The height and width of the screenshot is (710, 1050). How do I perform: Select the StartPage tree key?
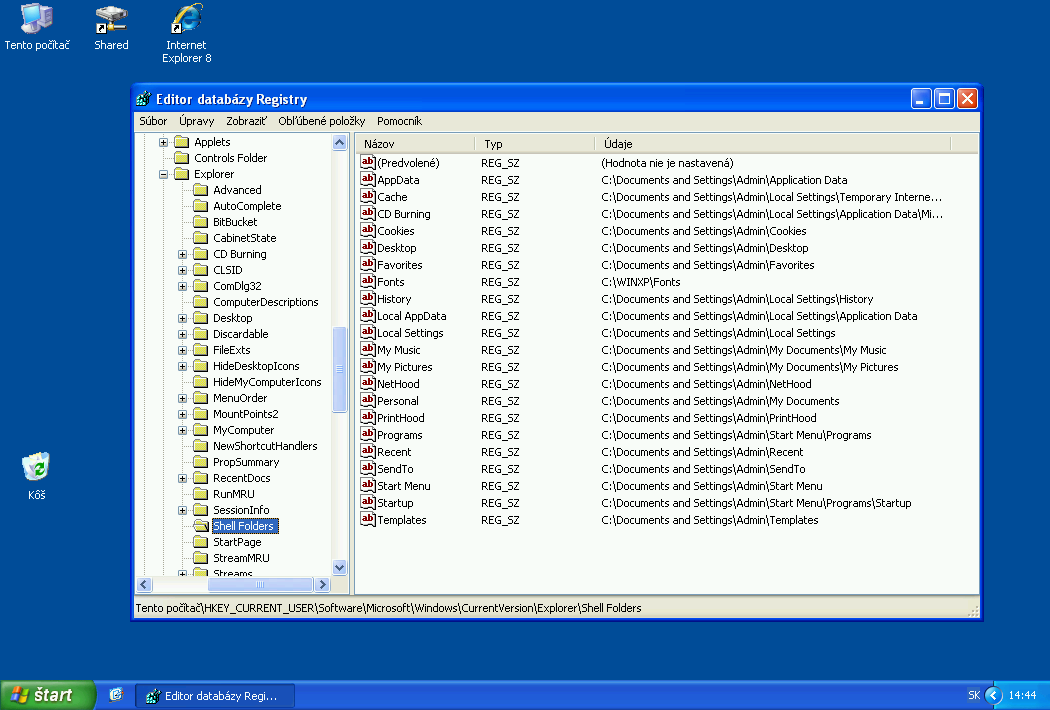[237, 542]
